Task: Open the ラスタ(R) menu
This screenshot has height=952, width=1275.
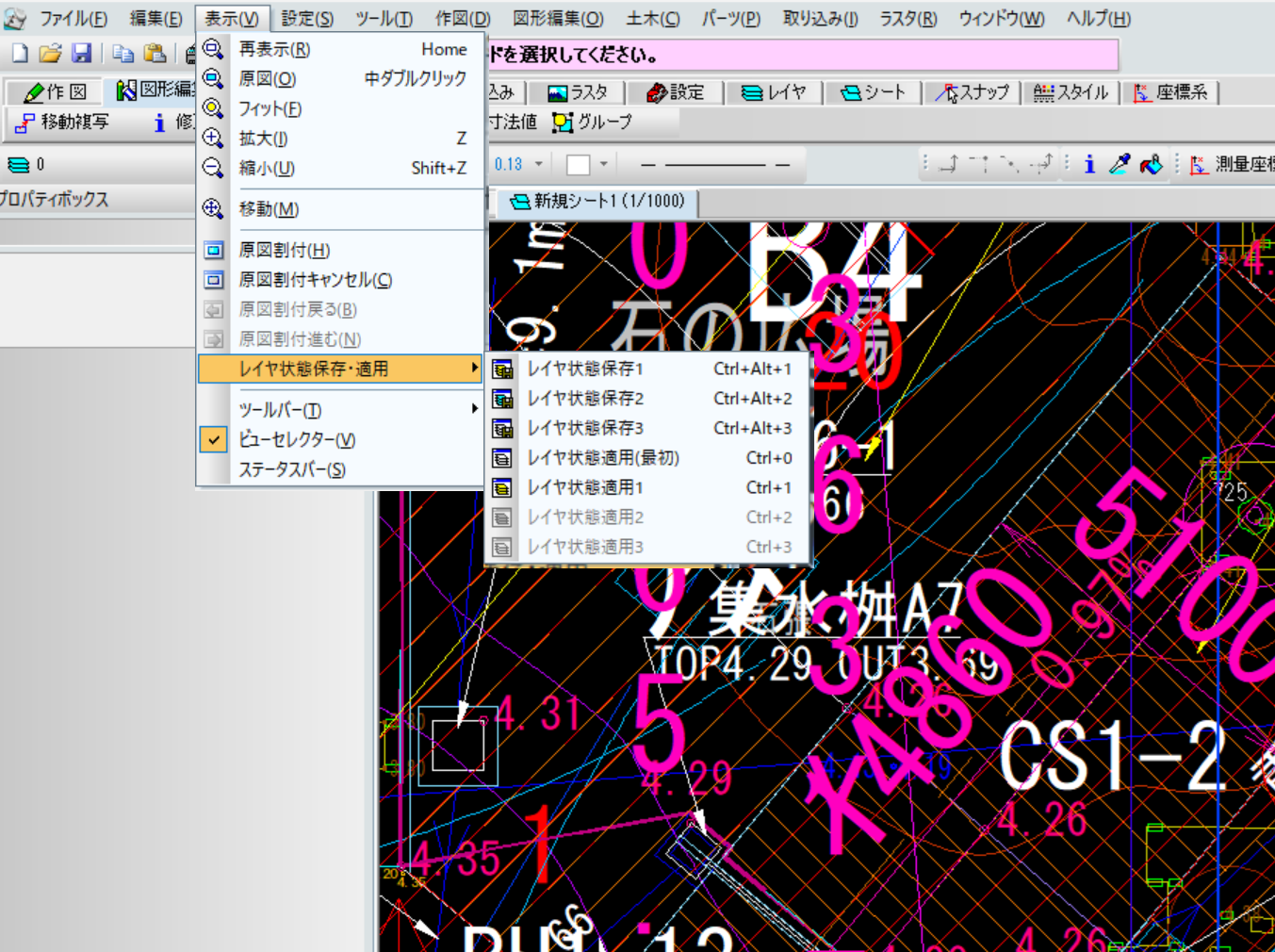Action: click(x=908, y=19)
